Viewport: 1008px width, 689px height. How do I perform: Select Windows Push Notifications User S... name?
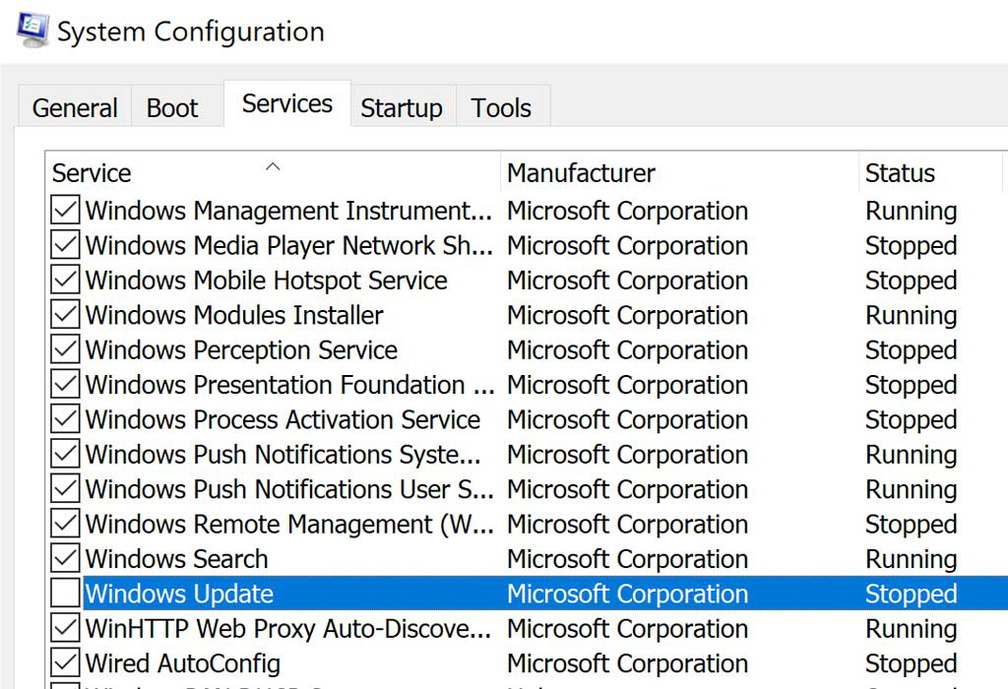[289, 489]
